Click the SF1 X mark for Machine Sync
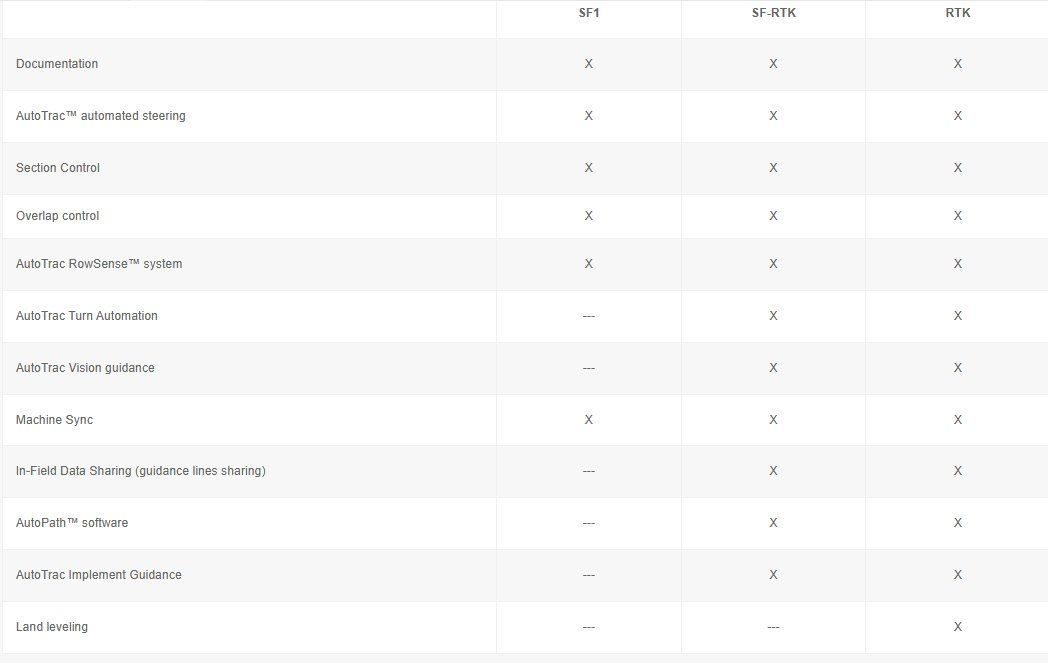 coord(588,420)
